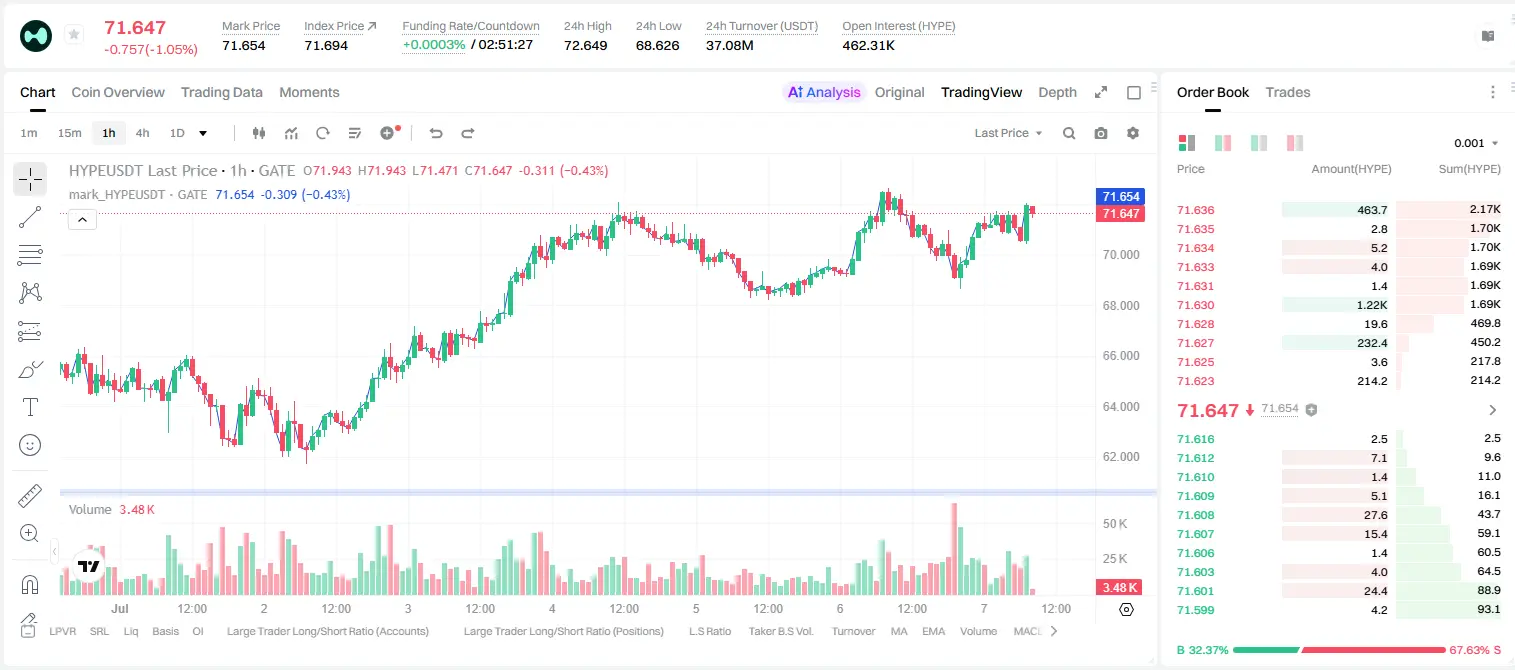The image size is (1515, 670).
Task: Show only sell orders in order book
Action: tap(1294, 143)
